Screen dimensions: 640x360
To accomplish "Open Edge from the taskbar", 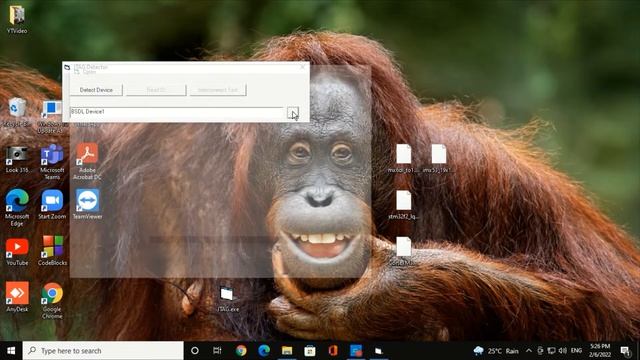I will click(x=264, y=351).
